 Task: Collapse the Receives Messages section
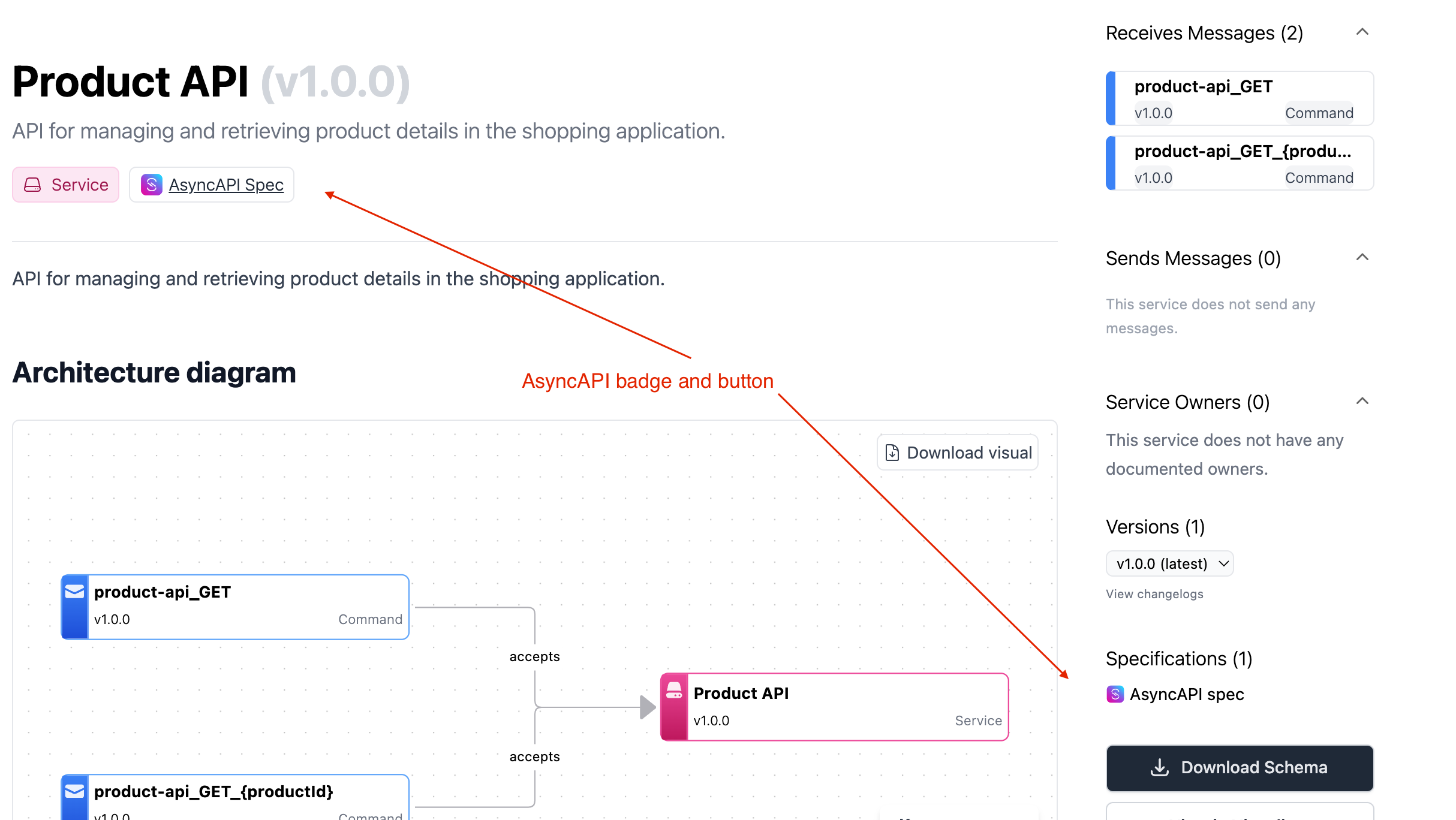click(1362, 32)
